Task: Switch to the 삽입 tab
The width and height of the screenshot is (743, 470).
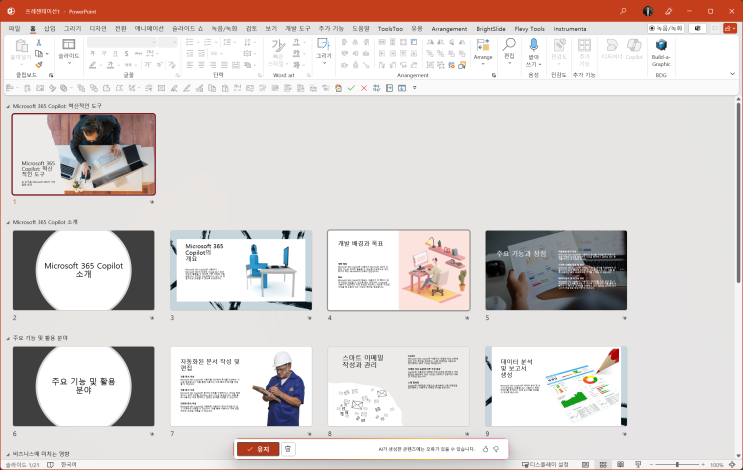Action: tap(50, 29)
